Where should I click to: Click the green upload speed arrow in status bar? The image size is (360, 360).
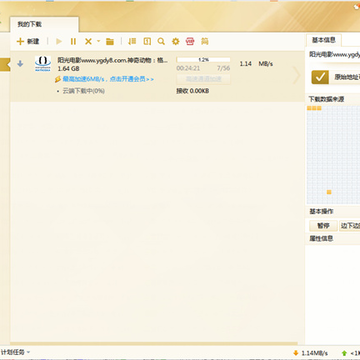344,353
